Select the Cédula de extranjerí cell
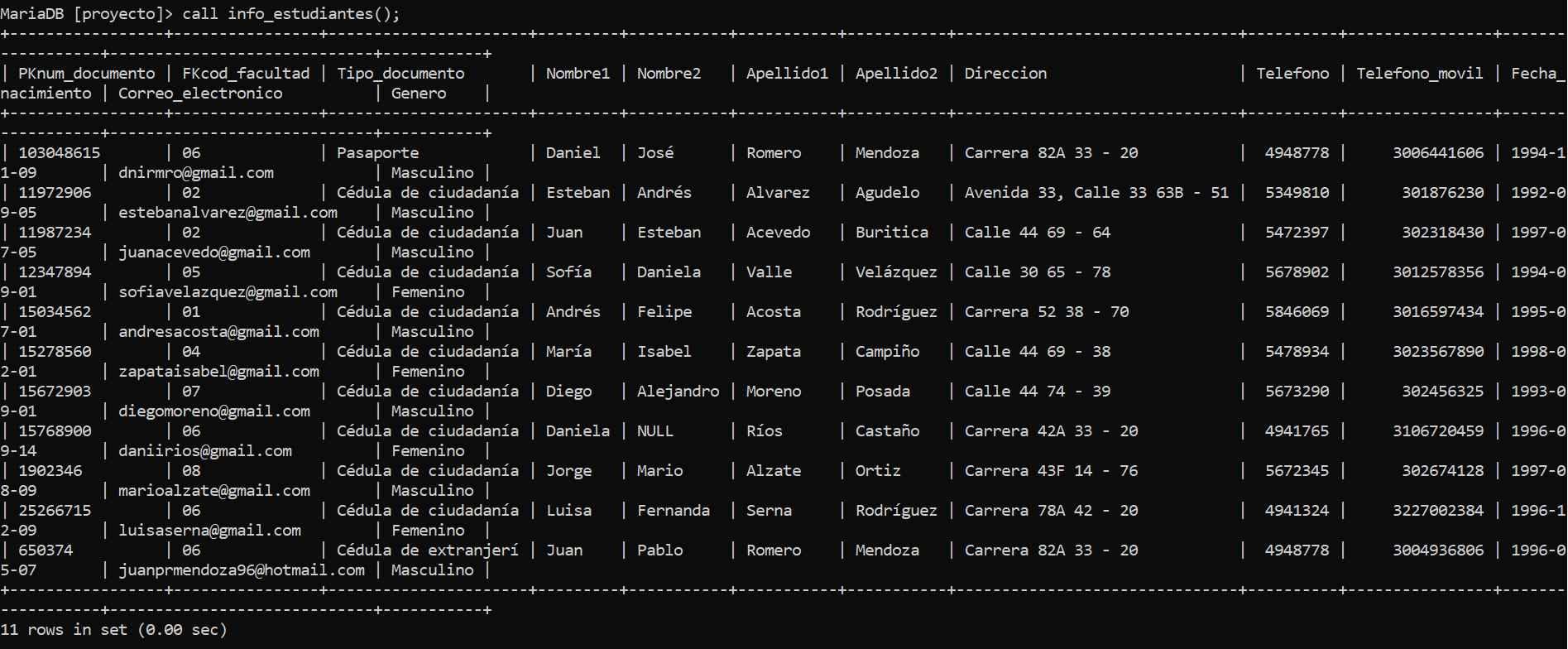 click(x=428, y=550)
